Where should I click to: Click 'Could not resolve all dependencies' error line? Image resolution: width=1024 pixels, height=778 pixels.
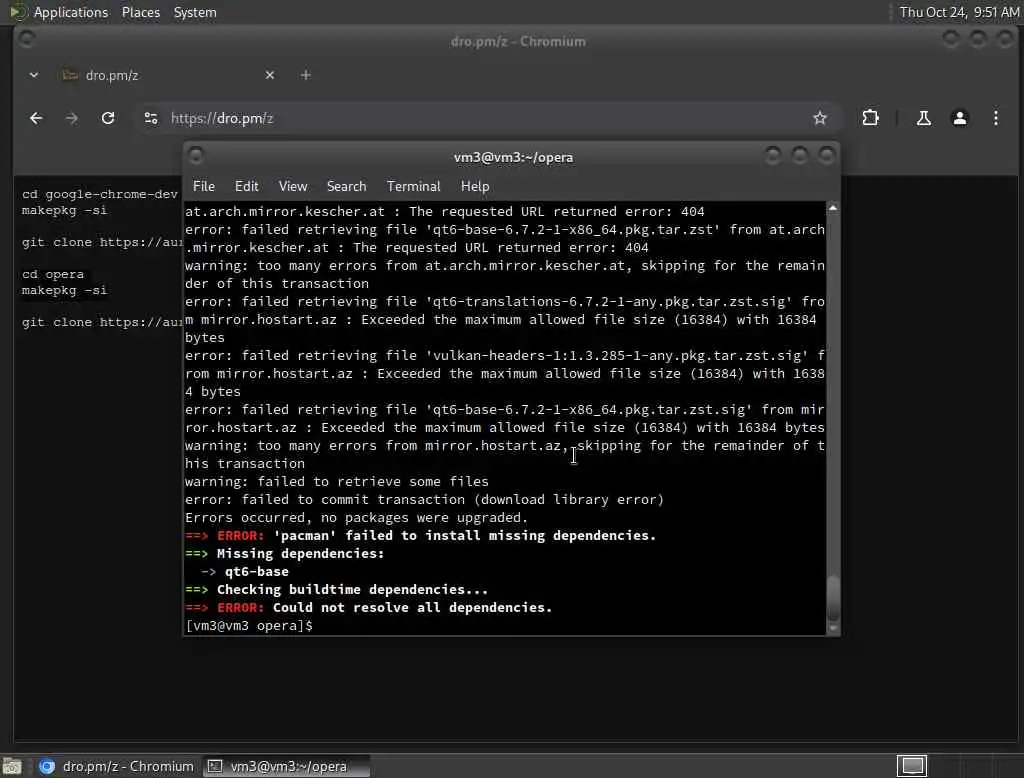tap(412, 608)
